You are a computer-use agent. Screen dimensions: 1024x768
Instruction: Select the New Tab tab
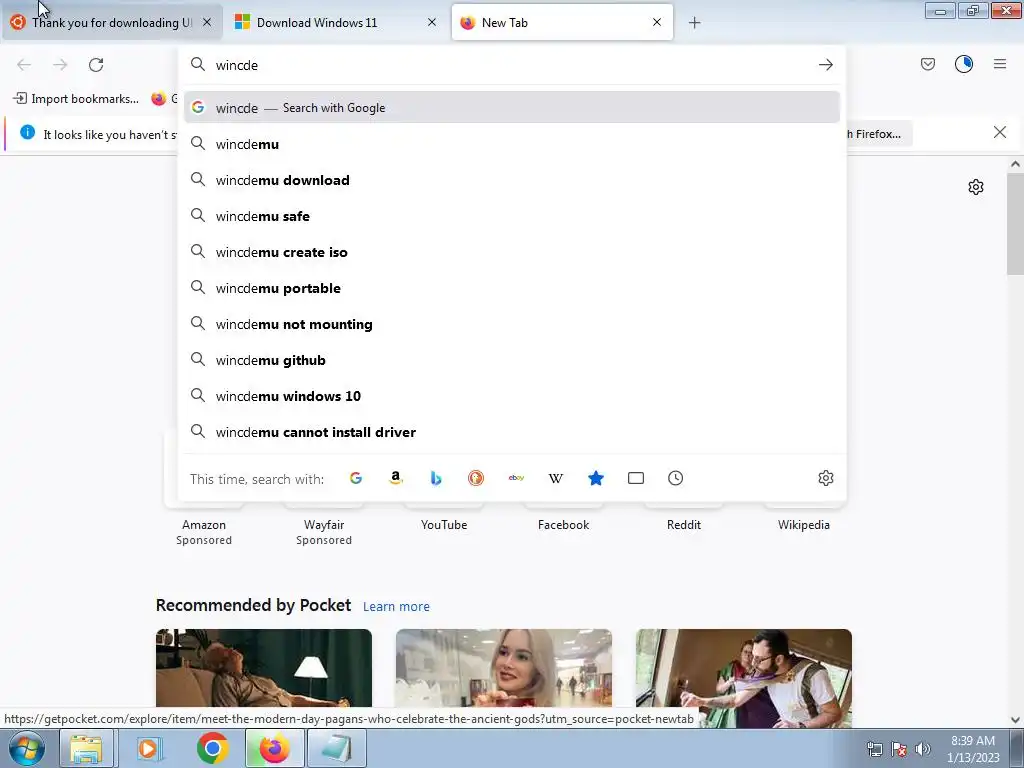[562, 23]
